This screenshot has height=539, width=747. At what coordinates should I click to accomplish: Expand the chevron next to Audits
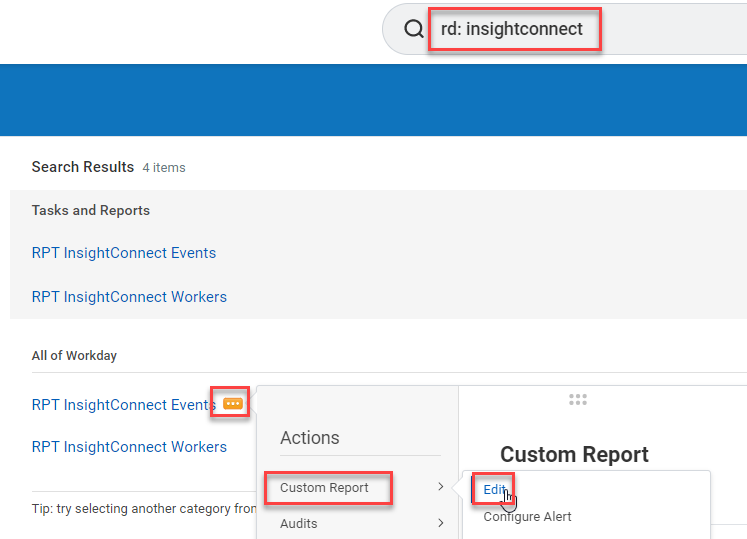tap(441, 523)
